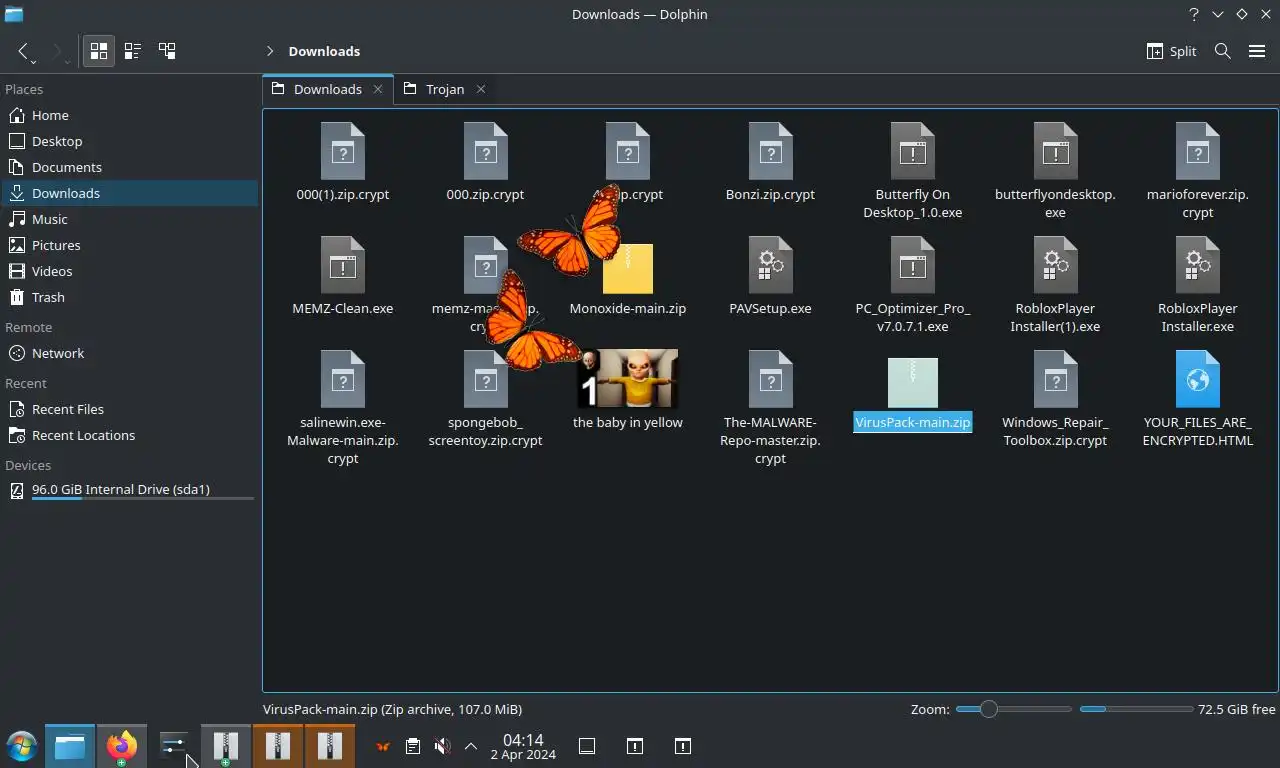Switch to Compact view mode
Image resolution: width=1280 pixels, height=768 pixels.
point(132,51)
